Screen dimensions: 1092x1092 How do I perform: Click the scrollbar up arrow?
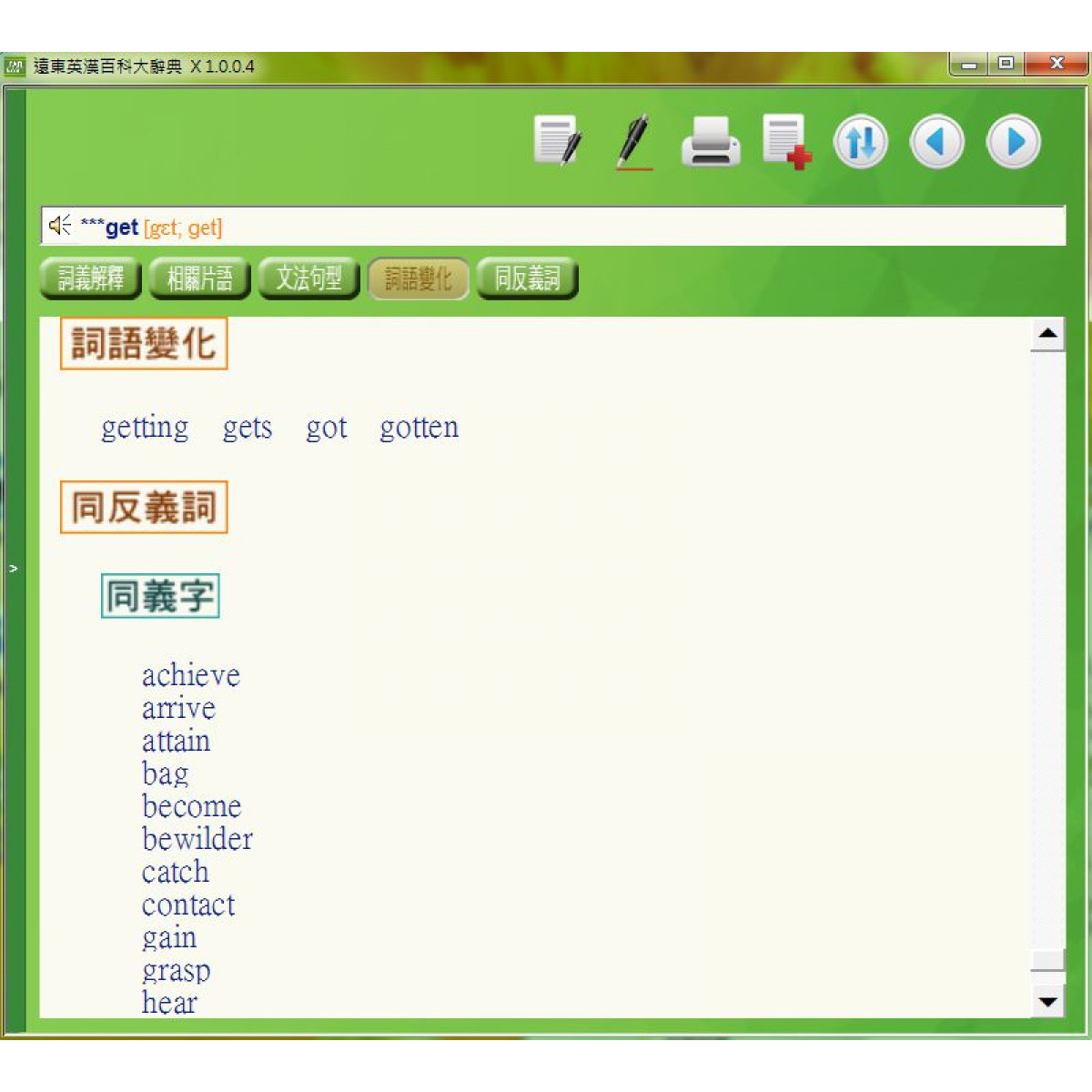[x=1047, y=334]
